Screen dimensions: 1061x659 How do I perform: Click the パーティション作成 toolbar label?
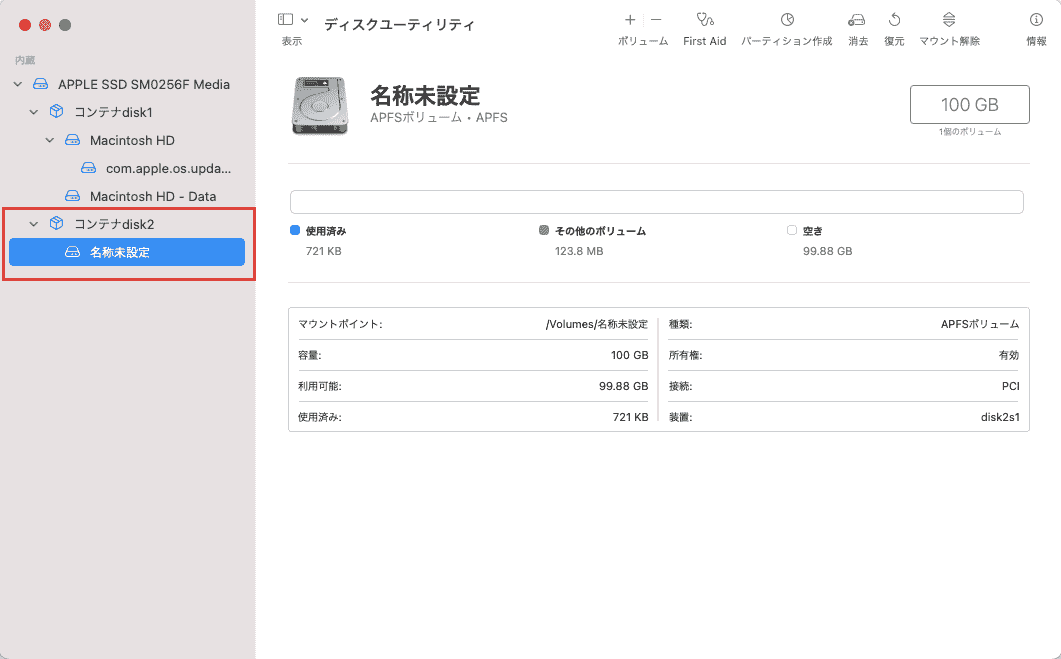786,41
